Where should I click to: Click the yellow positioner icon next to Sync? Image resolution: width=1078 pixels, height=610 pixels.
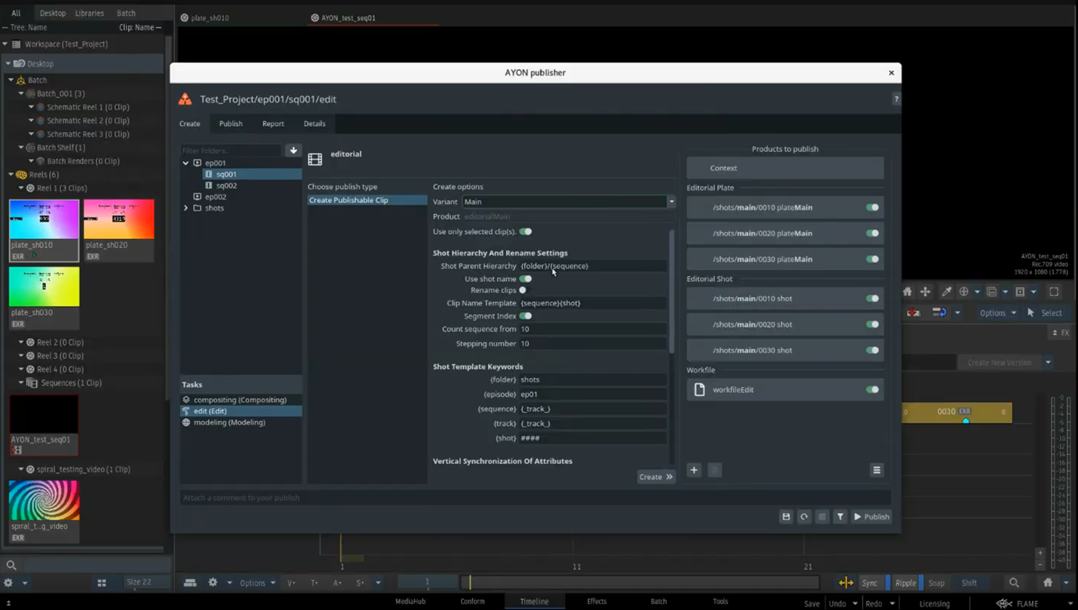point(846,582)
